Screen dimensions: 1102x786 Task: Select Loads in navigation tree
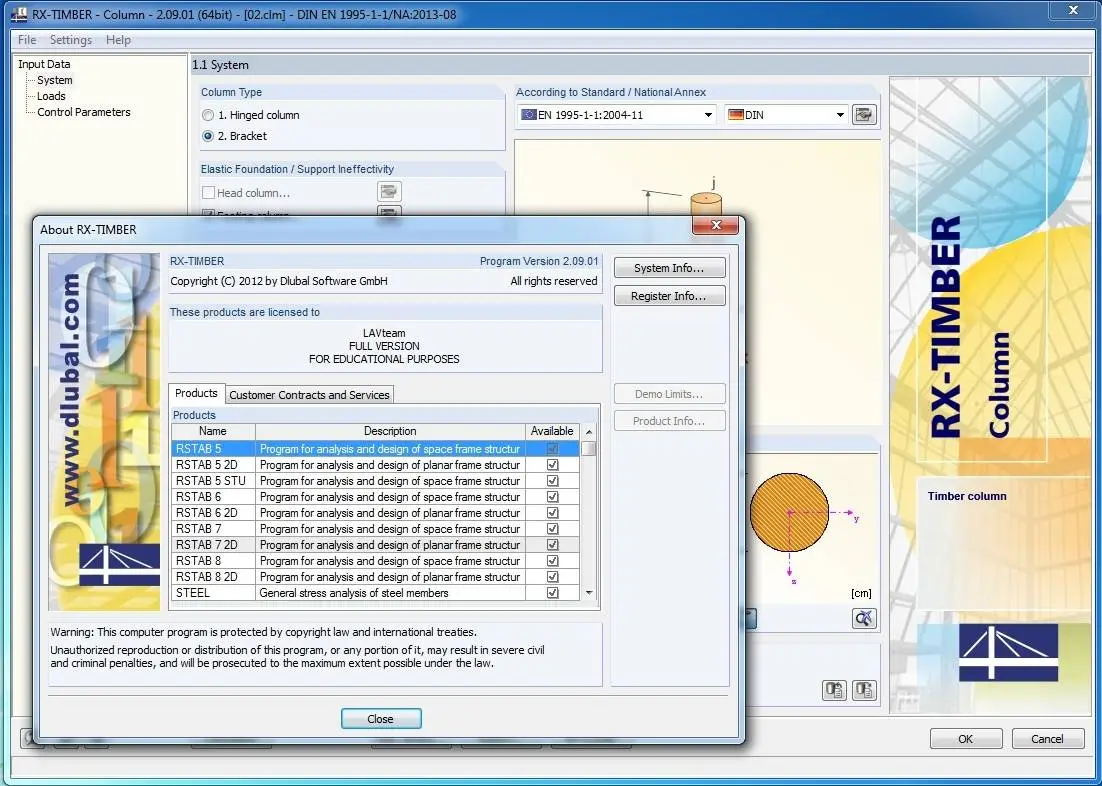point(51,96)
